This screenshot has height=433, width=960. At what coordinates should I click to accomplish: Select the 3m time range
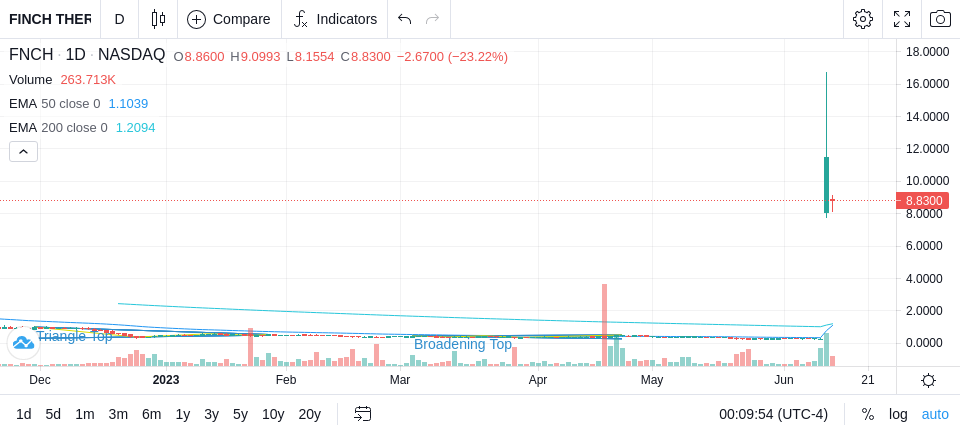pyautogui.click(x=118, y=415)
